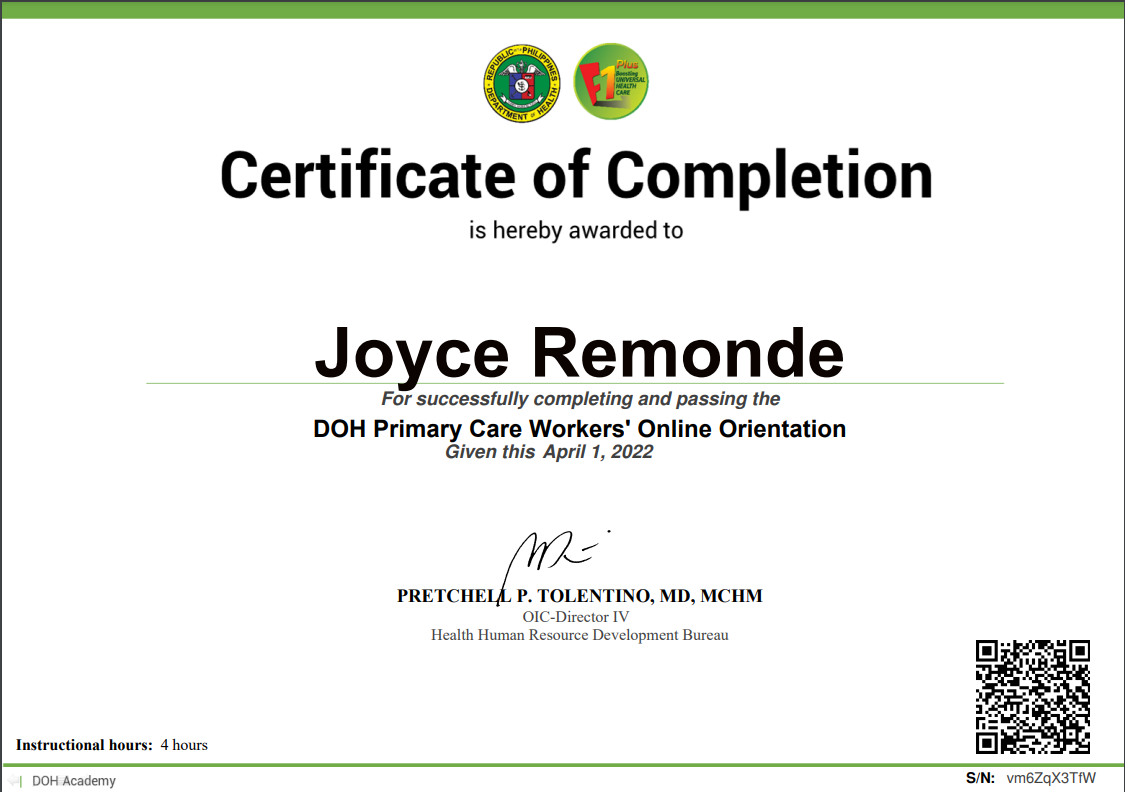Click PRETCHELL P. TOLENTINO, MD, MCHM name
Screen dimensions: 1125x792
[579, 596]
